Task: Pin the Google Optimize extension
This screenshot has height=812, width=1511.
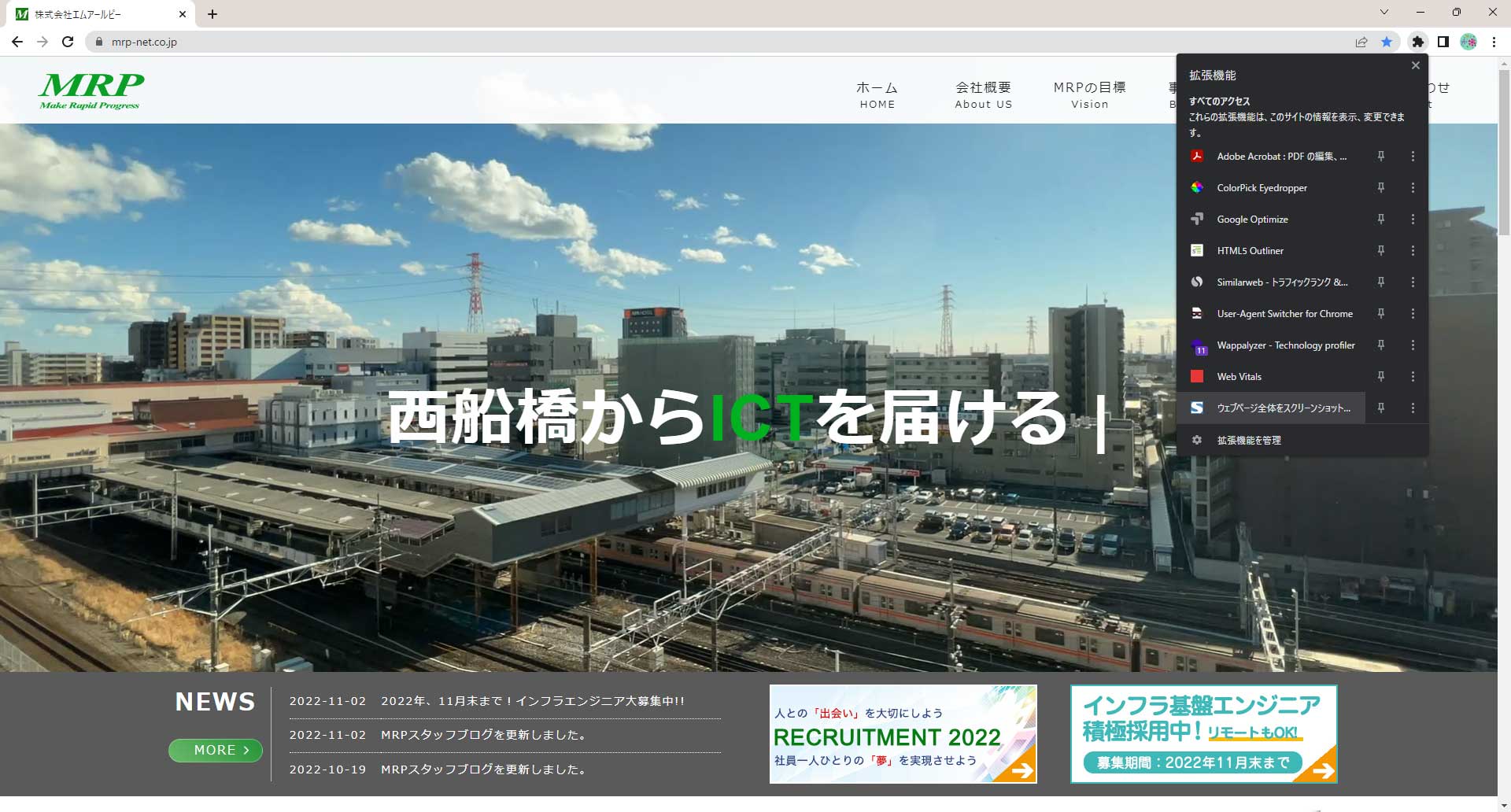Action: pyautogui.click(x=1380, y=219)
